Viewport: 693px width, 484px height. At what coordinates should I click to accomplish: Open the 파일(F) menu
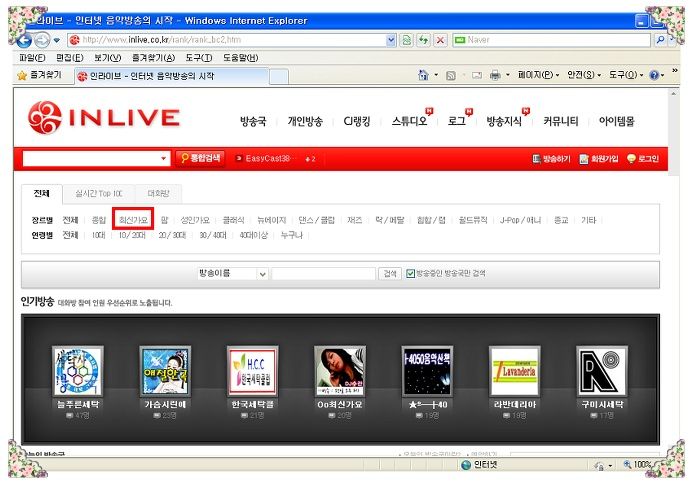(32, 58)
